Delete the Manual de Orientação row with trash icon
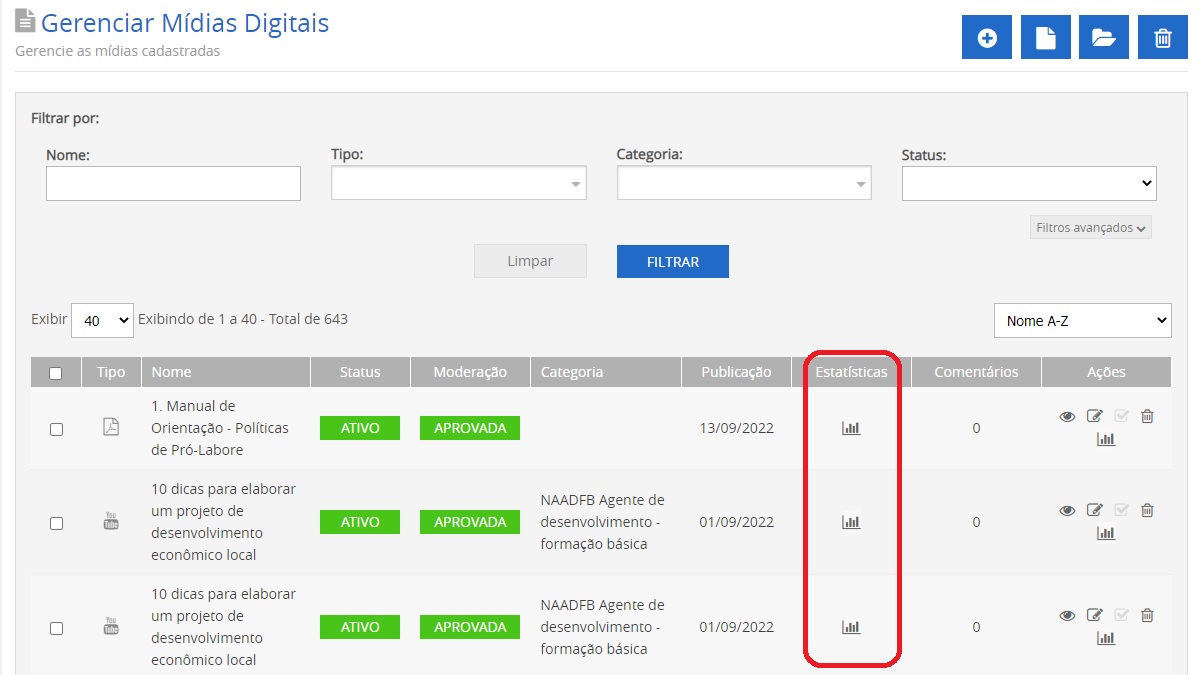Screen dimensions: 1202x675 coord(1147,417)
